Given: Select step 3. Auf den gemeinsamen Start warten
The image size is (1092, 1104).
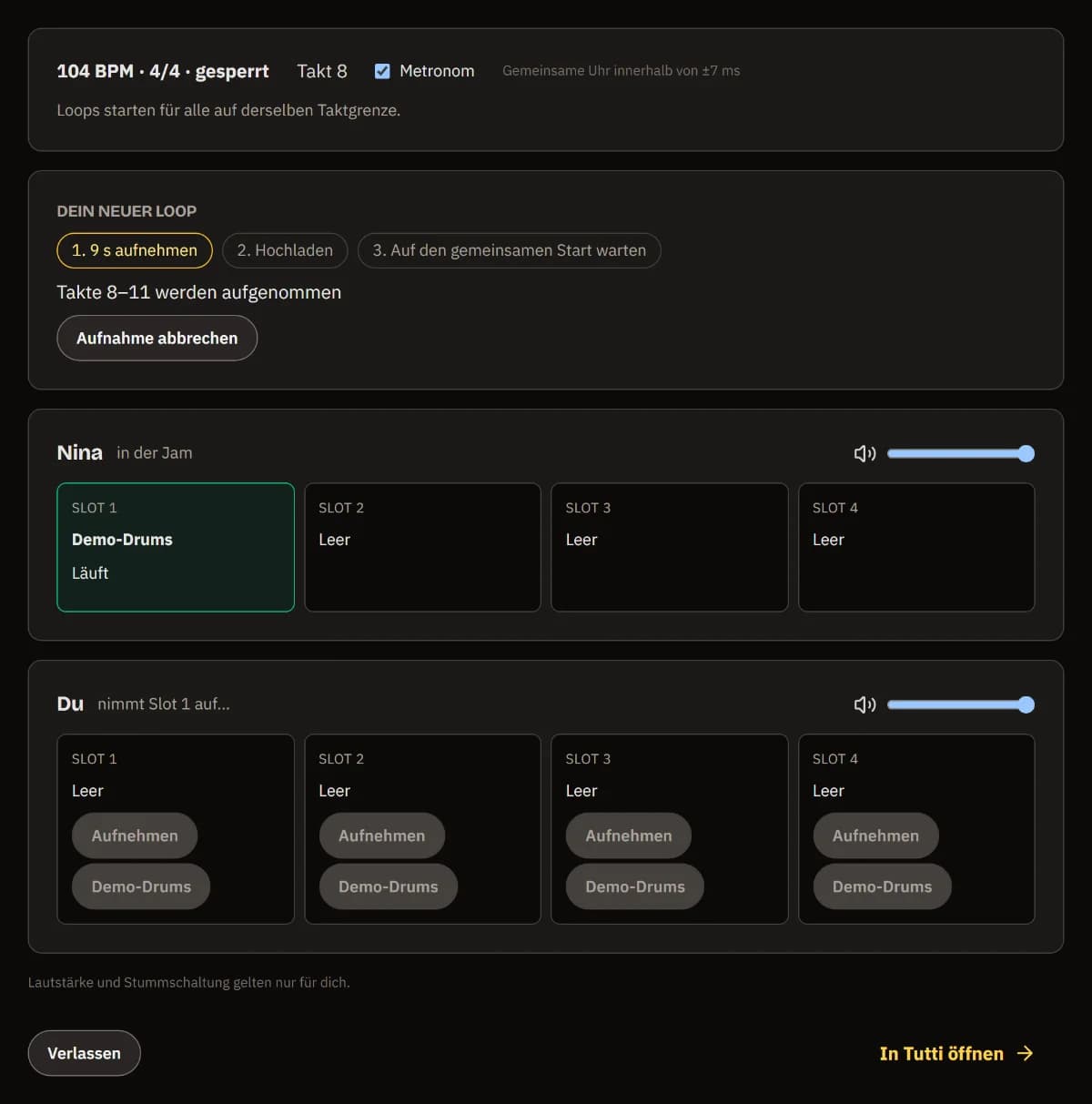Looking at the screenshot, I should 510,250.
